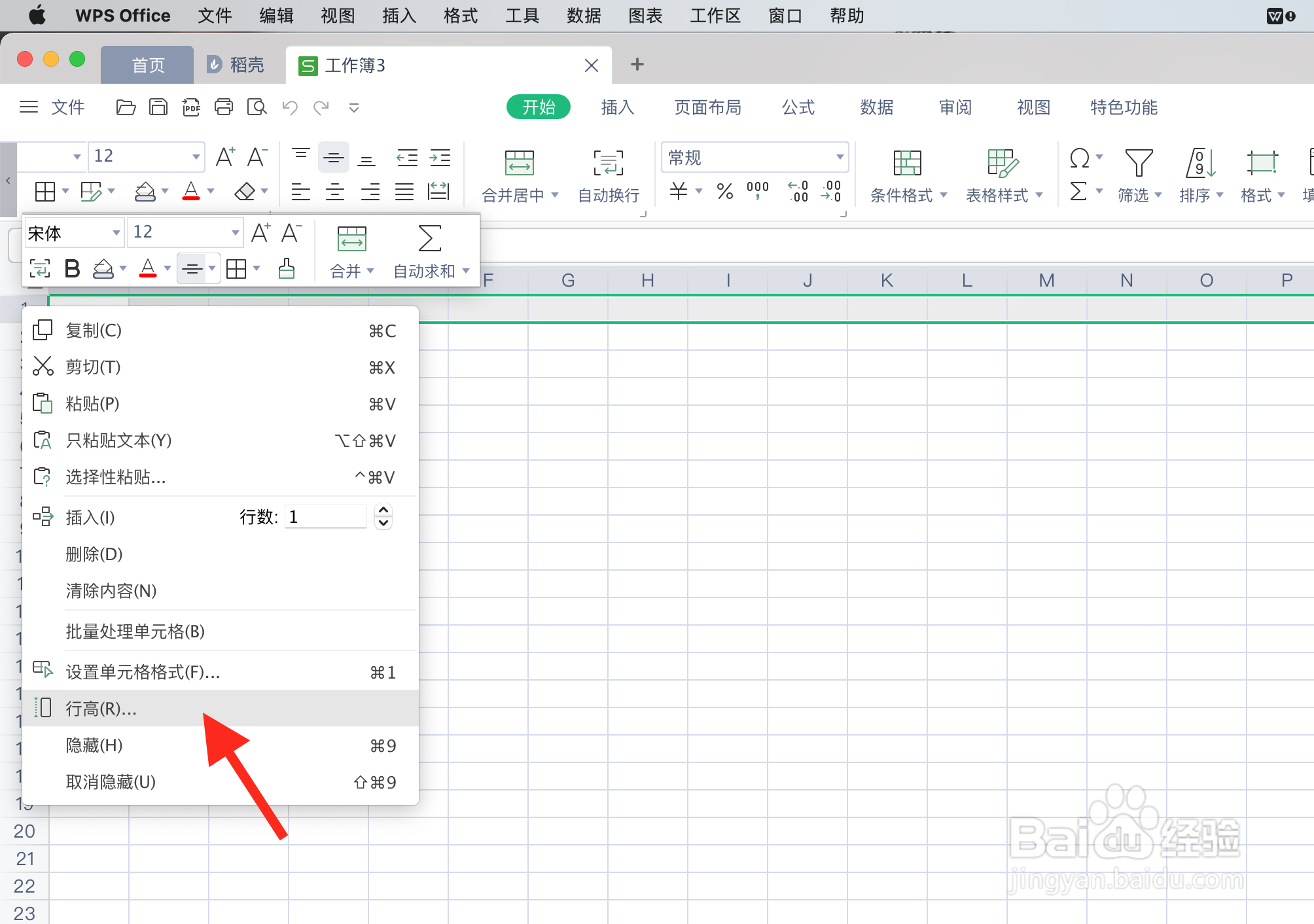
Task: Toggle middle vertical alignment in ribbon
Action: (334, 157)
